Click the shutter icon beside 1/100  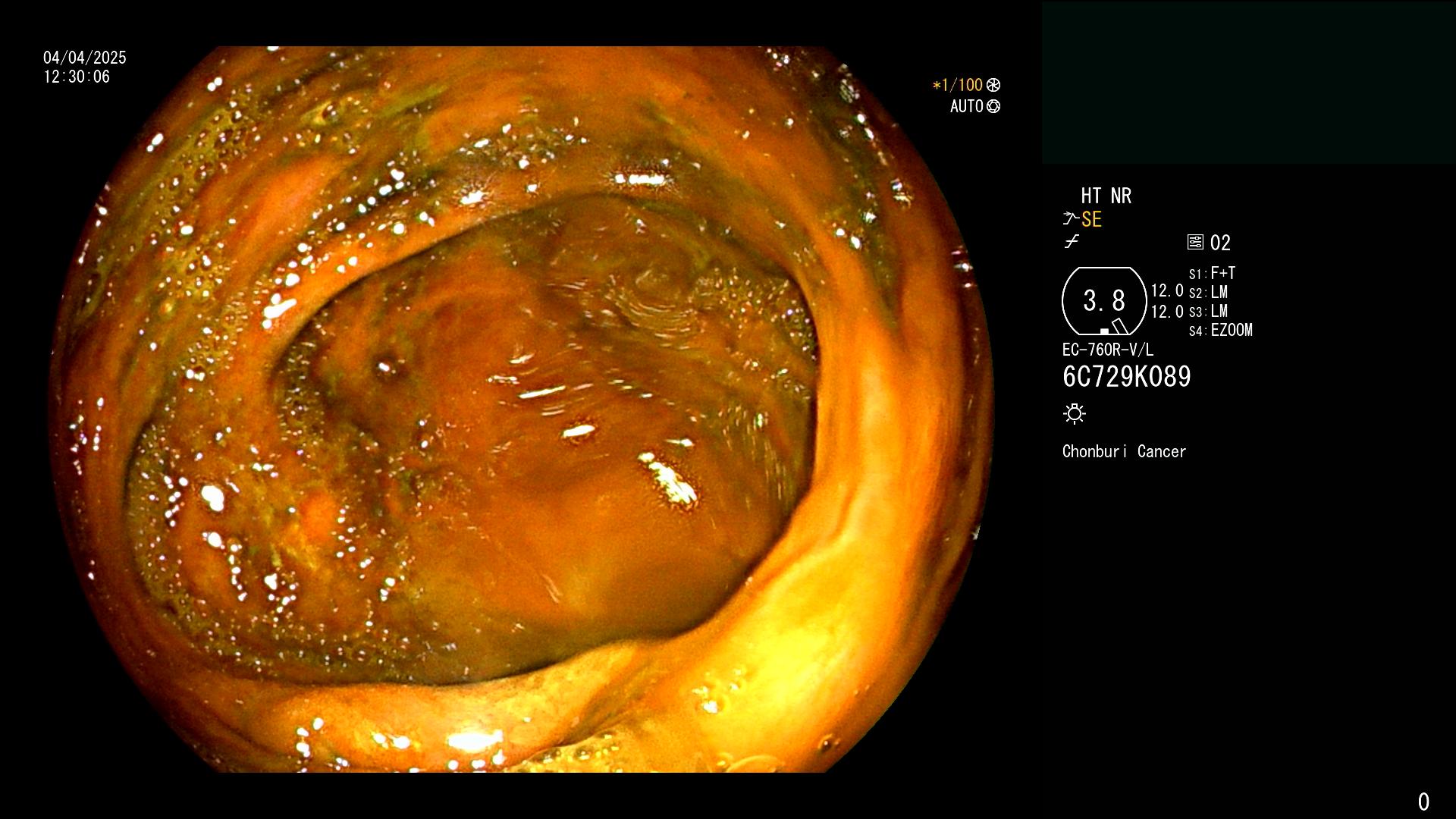tap(993, 85)
